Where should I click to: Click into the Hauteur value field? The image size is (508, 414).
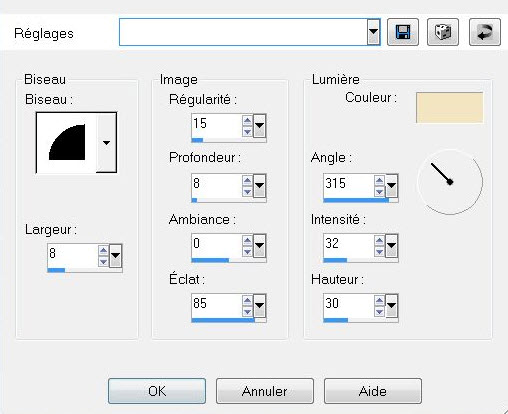click(349, 305)
